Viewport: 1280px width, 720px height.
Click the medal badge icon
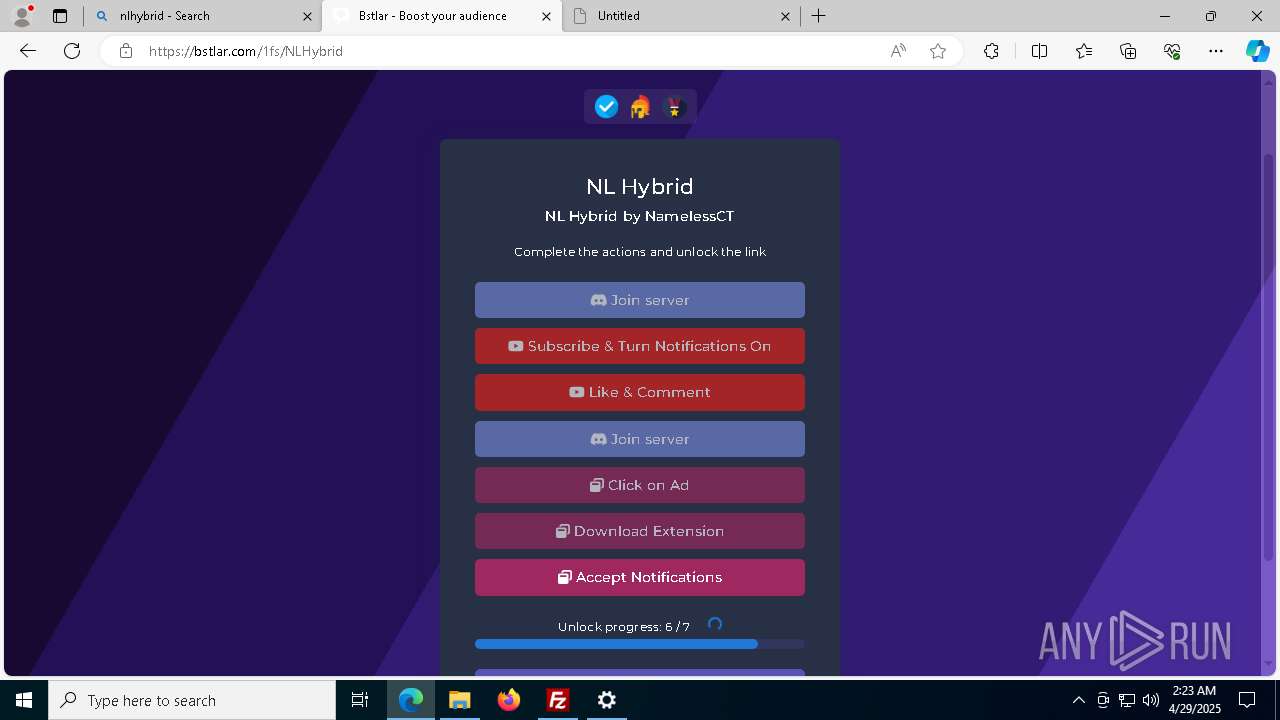[x=674, y=107]
